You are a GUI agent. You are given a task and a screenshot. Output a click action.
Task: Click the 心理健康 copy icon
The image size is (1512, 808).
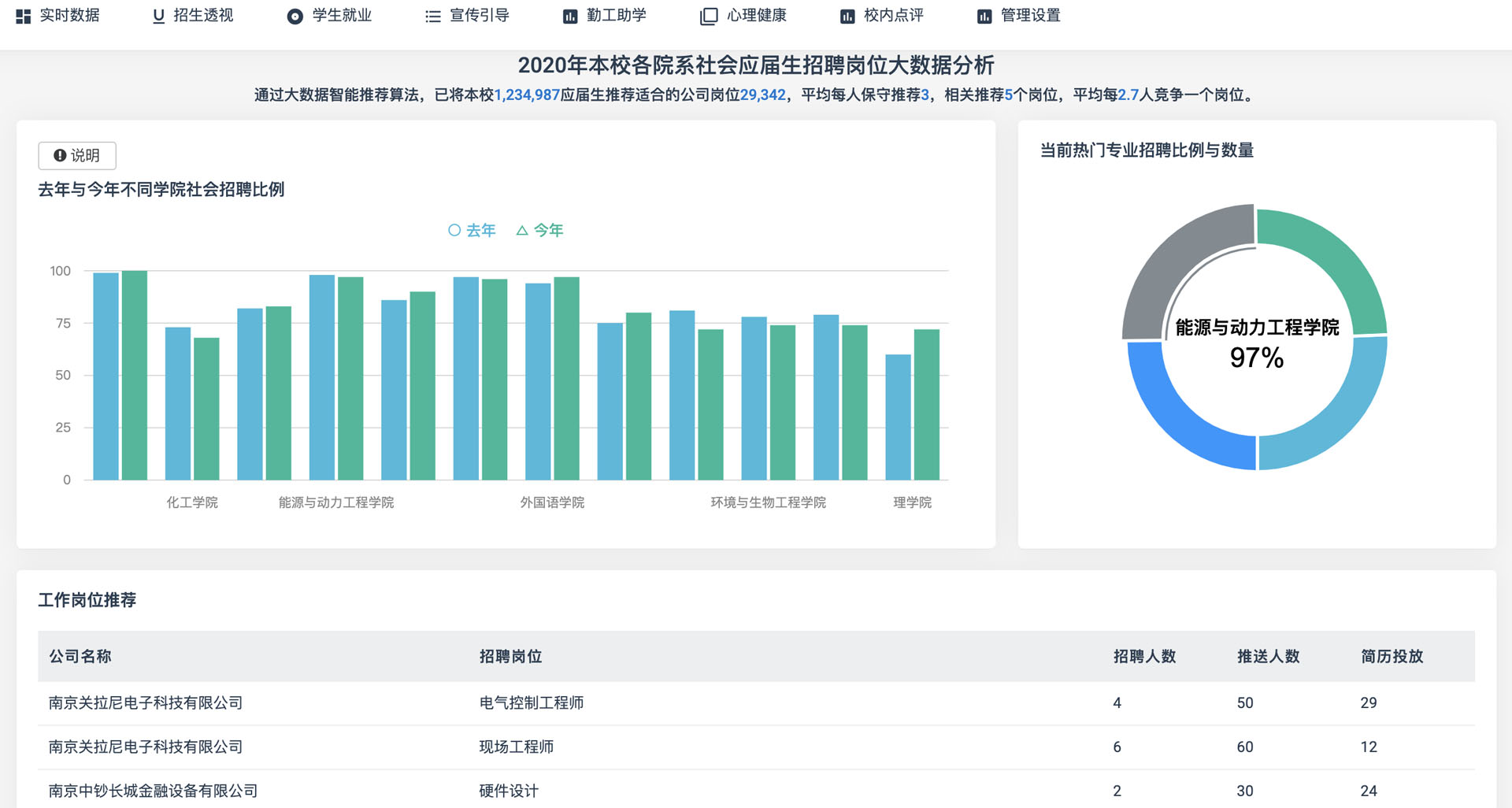[x=709, y=17]
